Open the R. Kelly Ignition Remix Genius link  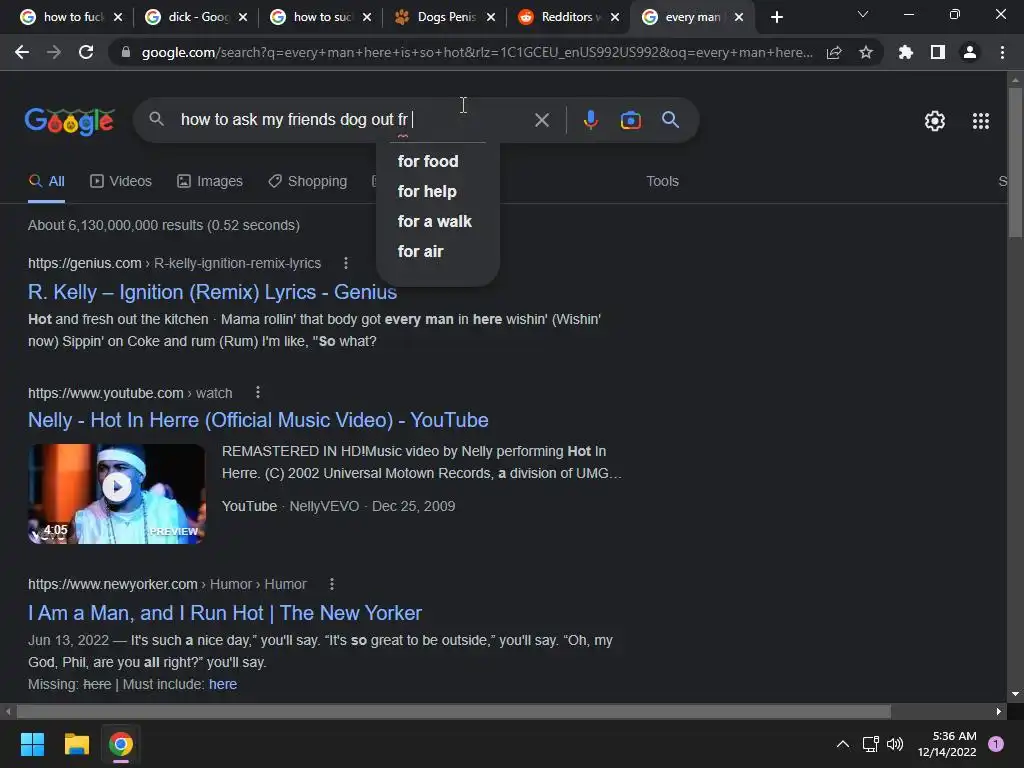(x=212, y=292)
